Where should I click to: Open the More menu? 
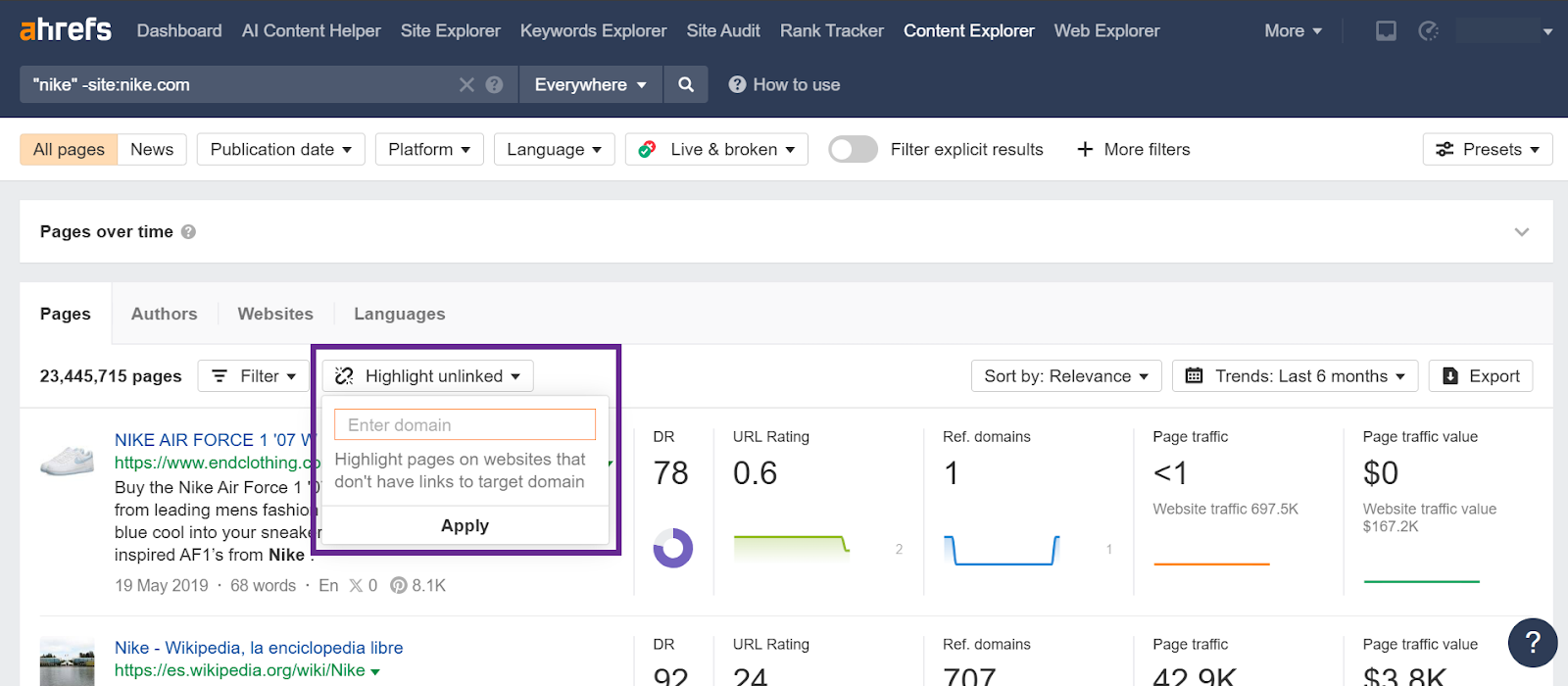point(1293,31)
